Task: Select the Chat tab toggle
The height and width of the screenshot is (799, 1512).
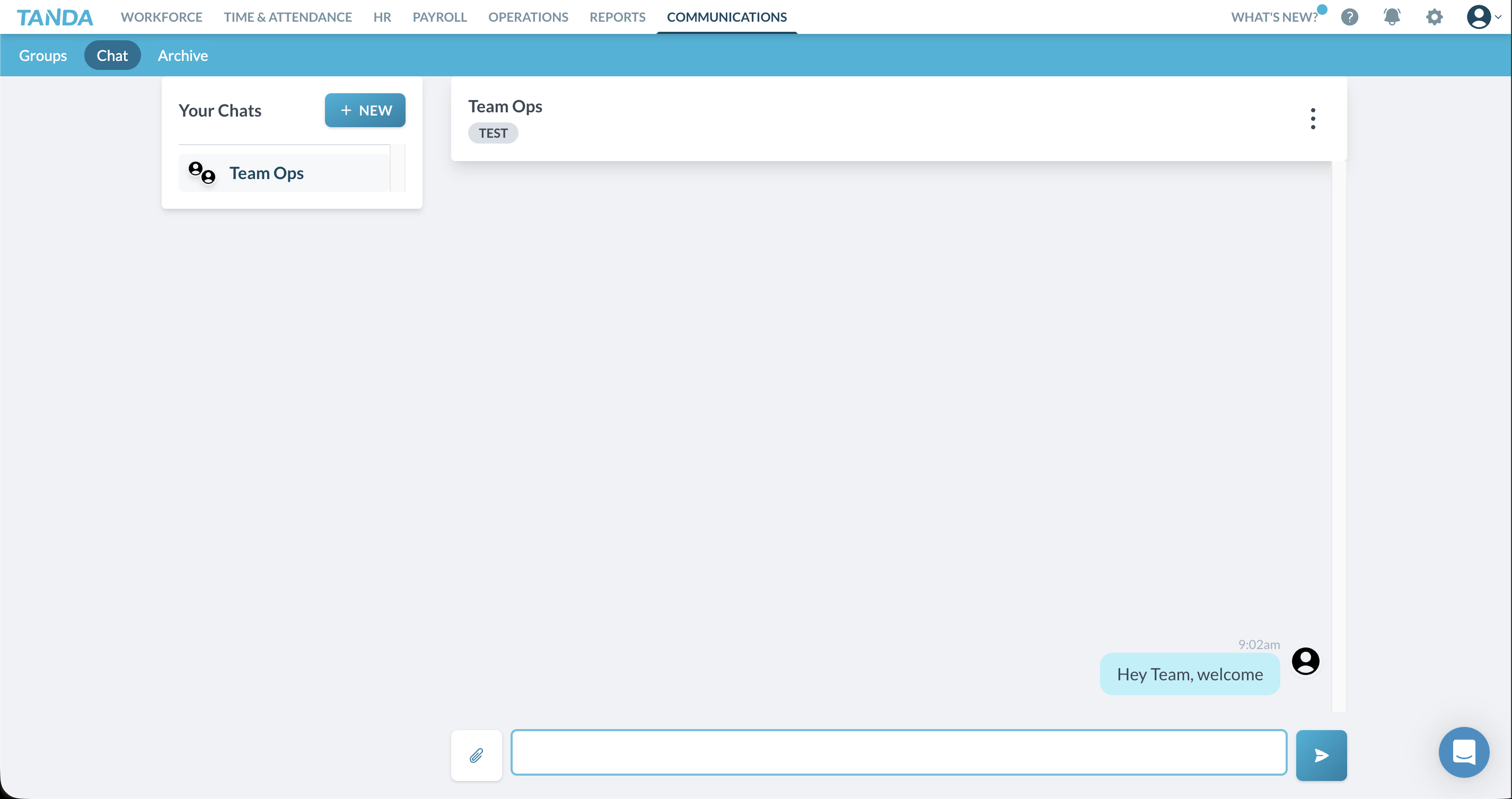Action: pyautogui.click(x=112, y=55)
